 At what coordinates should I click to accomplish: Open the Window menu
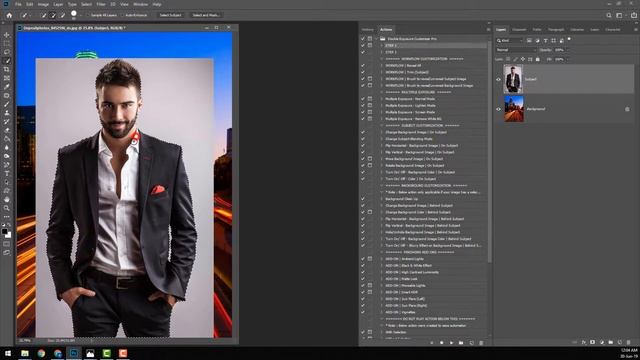pos(141,4)
